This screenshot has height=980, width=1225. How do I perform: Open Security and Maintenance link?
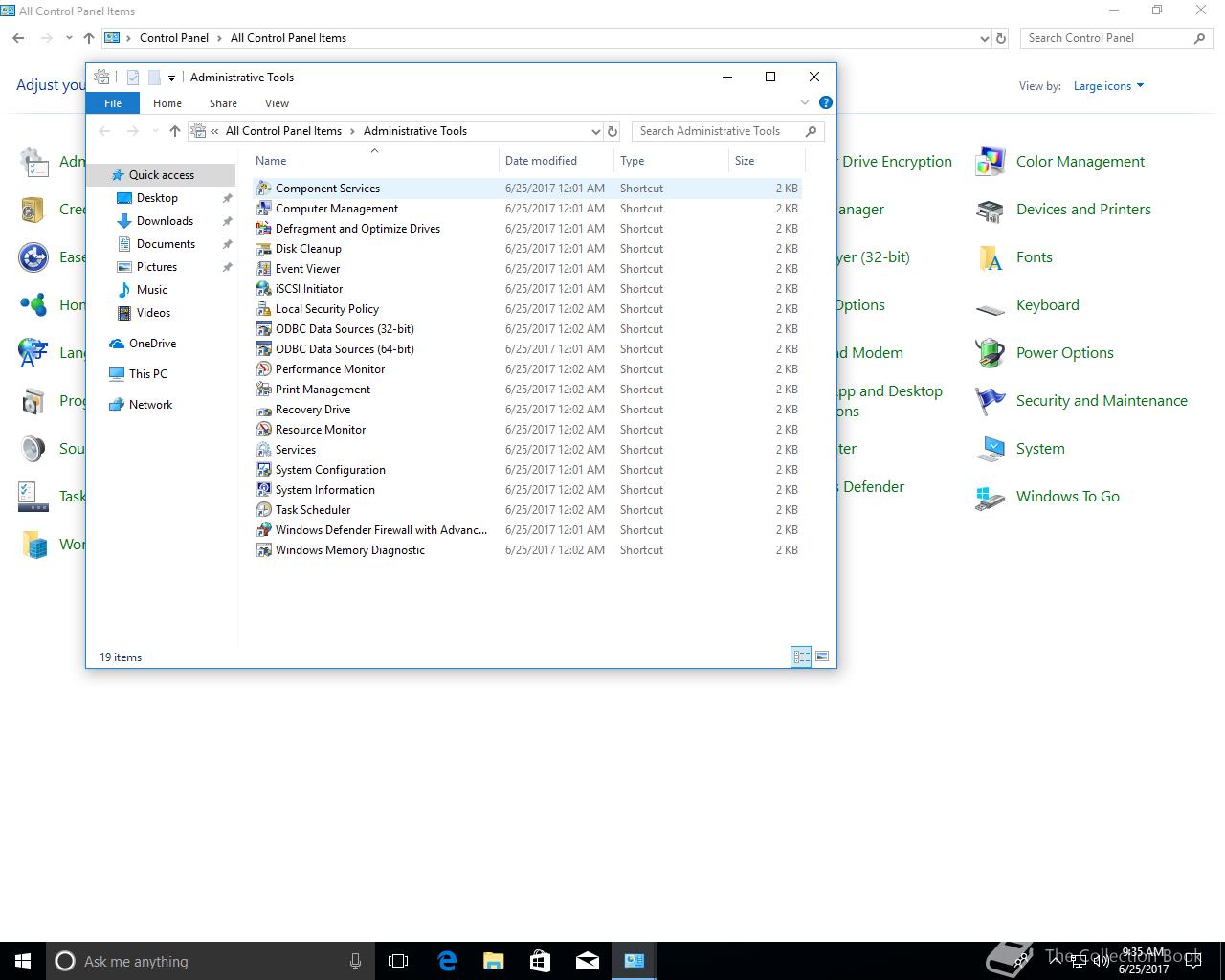[x=1102, y=401]
